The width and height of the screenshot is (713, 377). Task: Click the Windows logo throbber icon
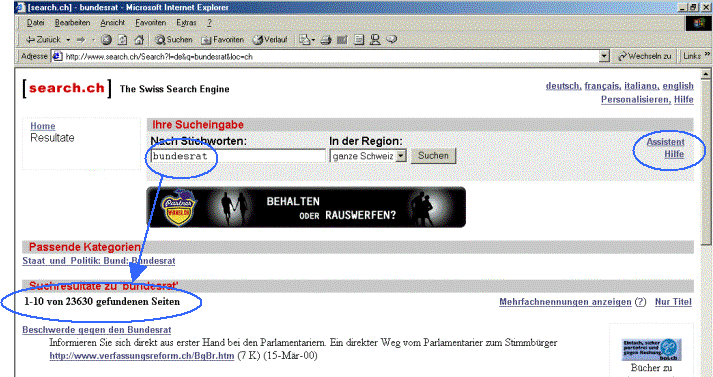click(698, 23)
